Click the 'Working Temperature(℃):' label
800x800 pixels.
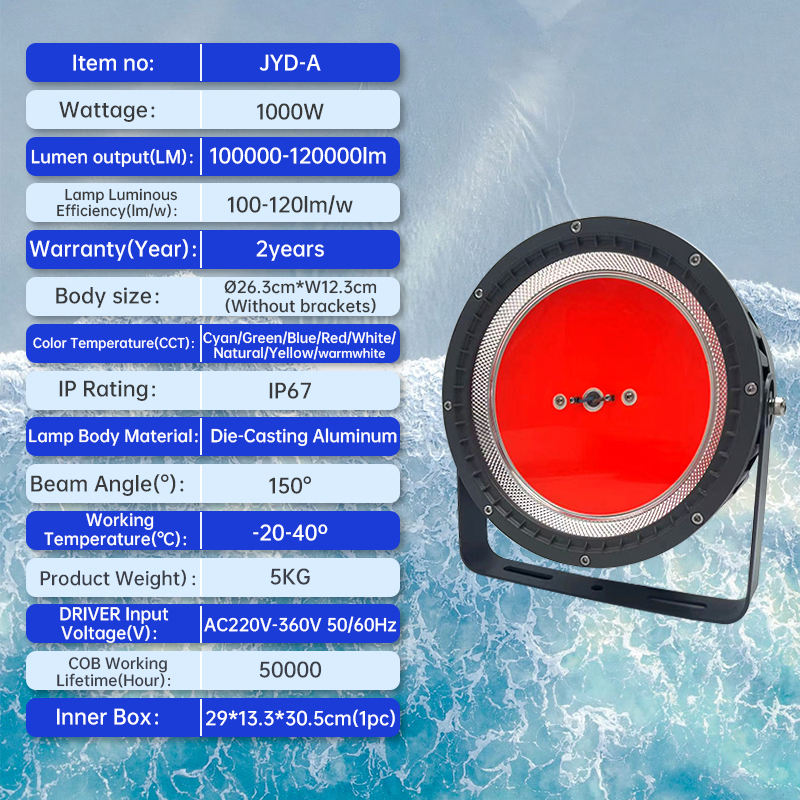click(116, 530)
